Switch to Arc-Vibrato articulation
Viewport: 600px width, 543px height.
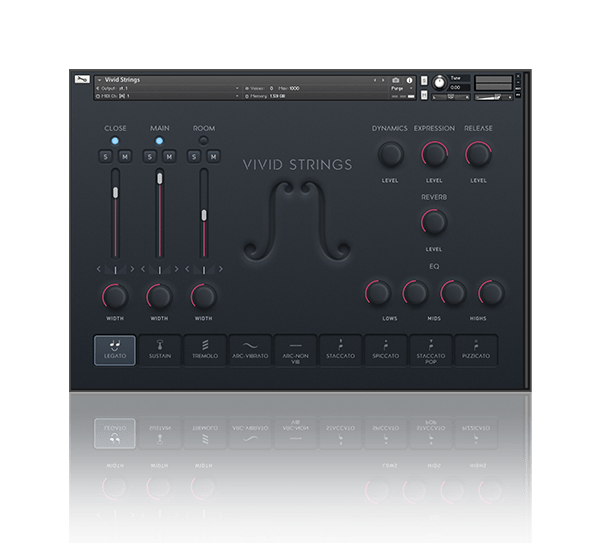pyautogui.click(x=250, y=349)
